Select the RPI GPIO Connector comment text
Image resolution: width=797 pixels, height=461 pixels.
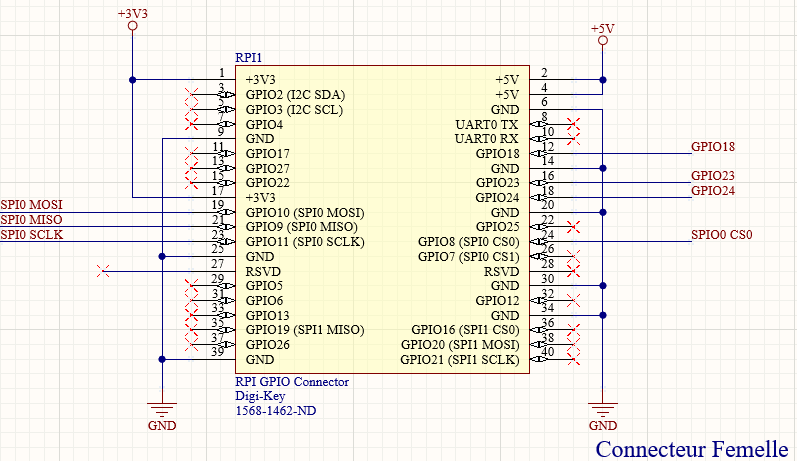click(x=292, y=381)
